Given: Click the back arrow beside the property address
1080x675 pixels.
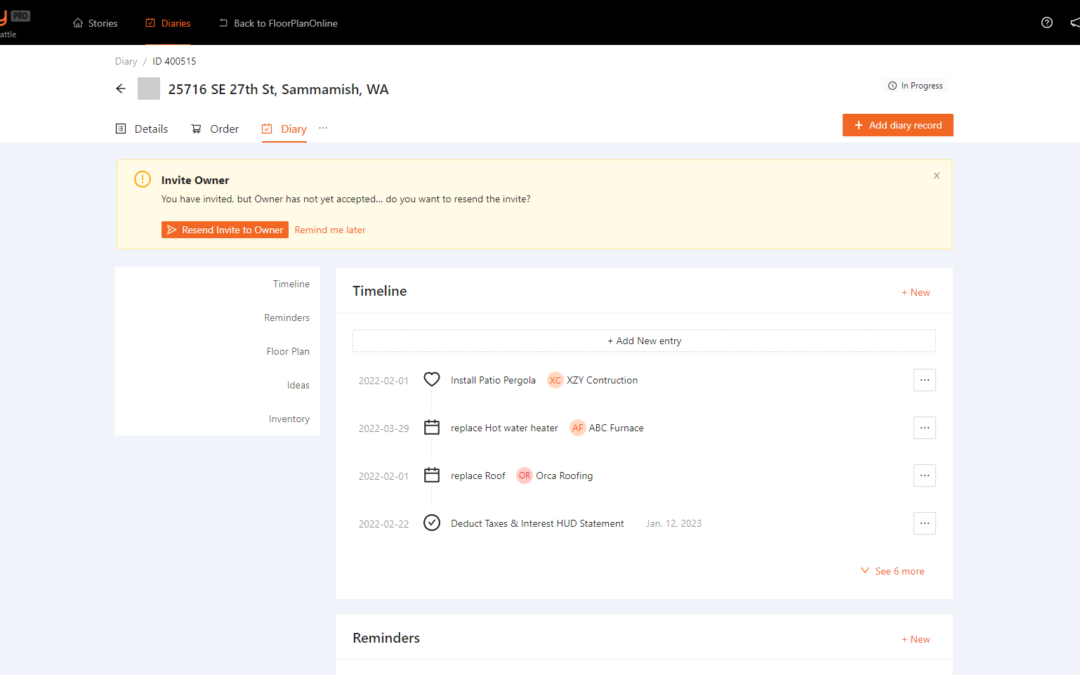Looking at the screenshot, I should click(x=120, y=88).
